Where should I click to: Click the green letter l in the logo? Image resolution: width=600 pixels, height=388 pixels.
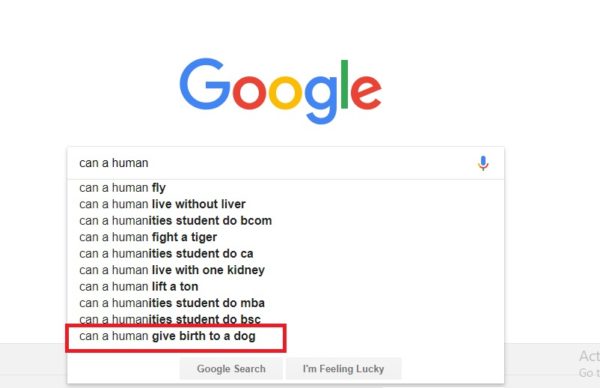click(x=344, y=84)
